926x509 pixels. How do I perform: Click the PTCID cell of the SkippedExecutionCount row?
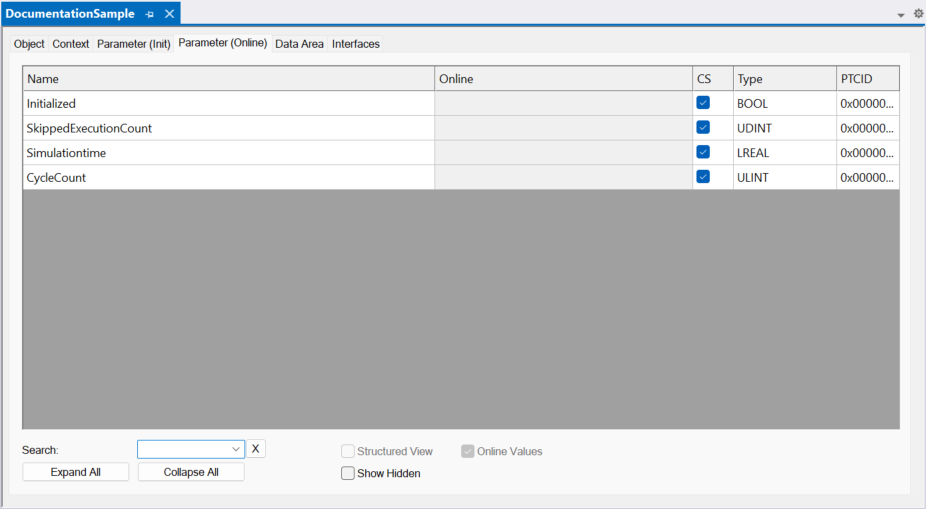(868, 128)
